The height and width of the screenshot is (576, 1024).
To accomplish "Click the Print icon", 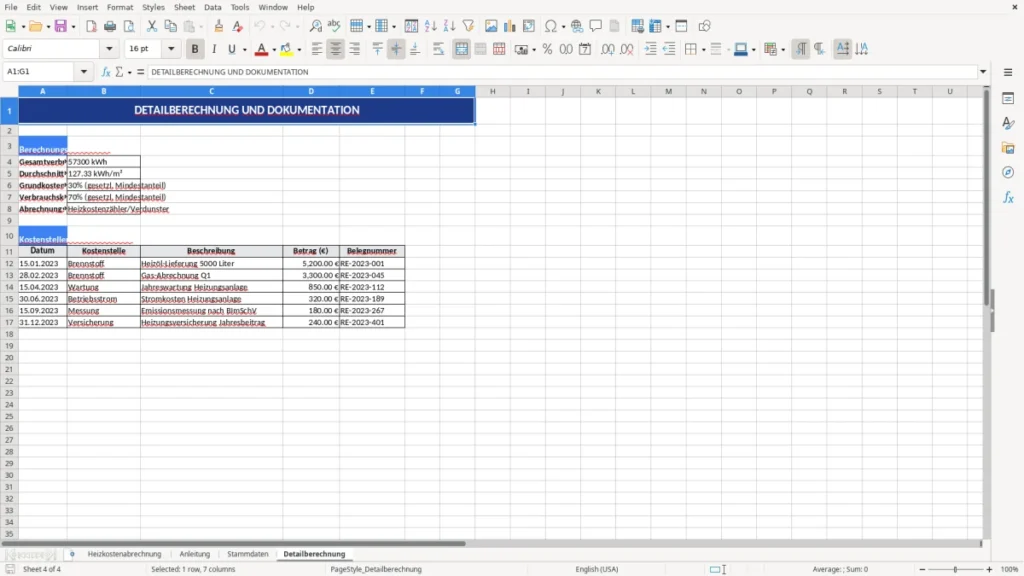I will [x=110, y=26].
